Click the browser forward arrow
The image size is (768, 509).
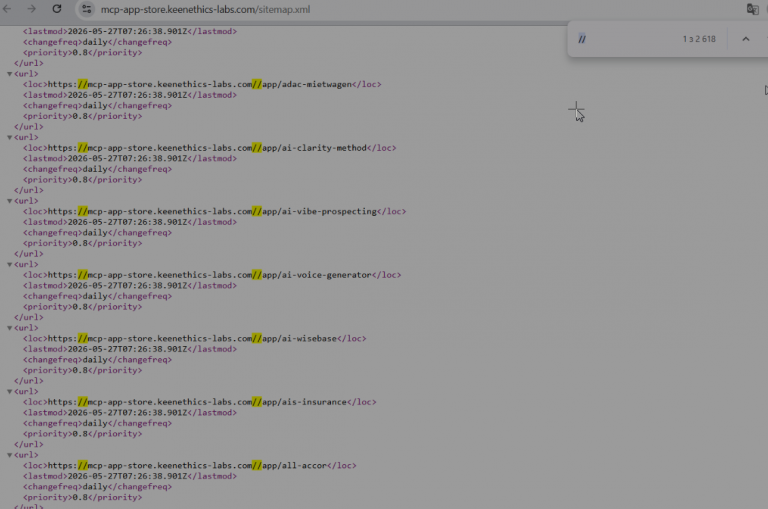pos(31,9)
